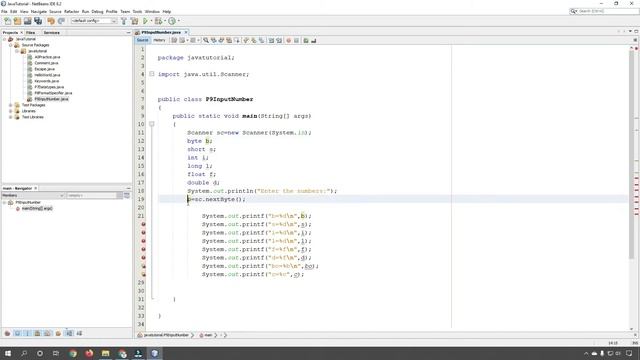Viewport: 640px width, 360px height.
Task: Click the taskbar search magnifier icon
Action: 24,353
